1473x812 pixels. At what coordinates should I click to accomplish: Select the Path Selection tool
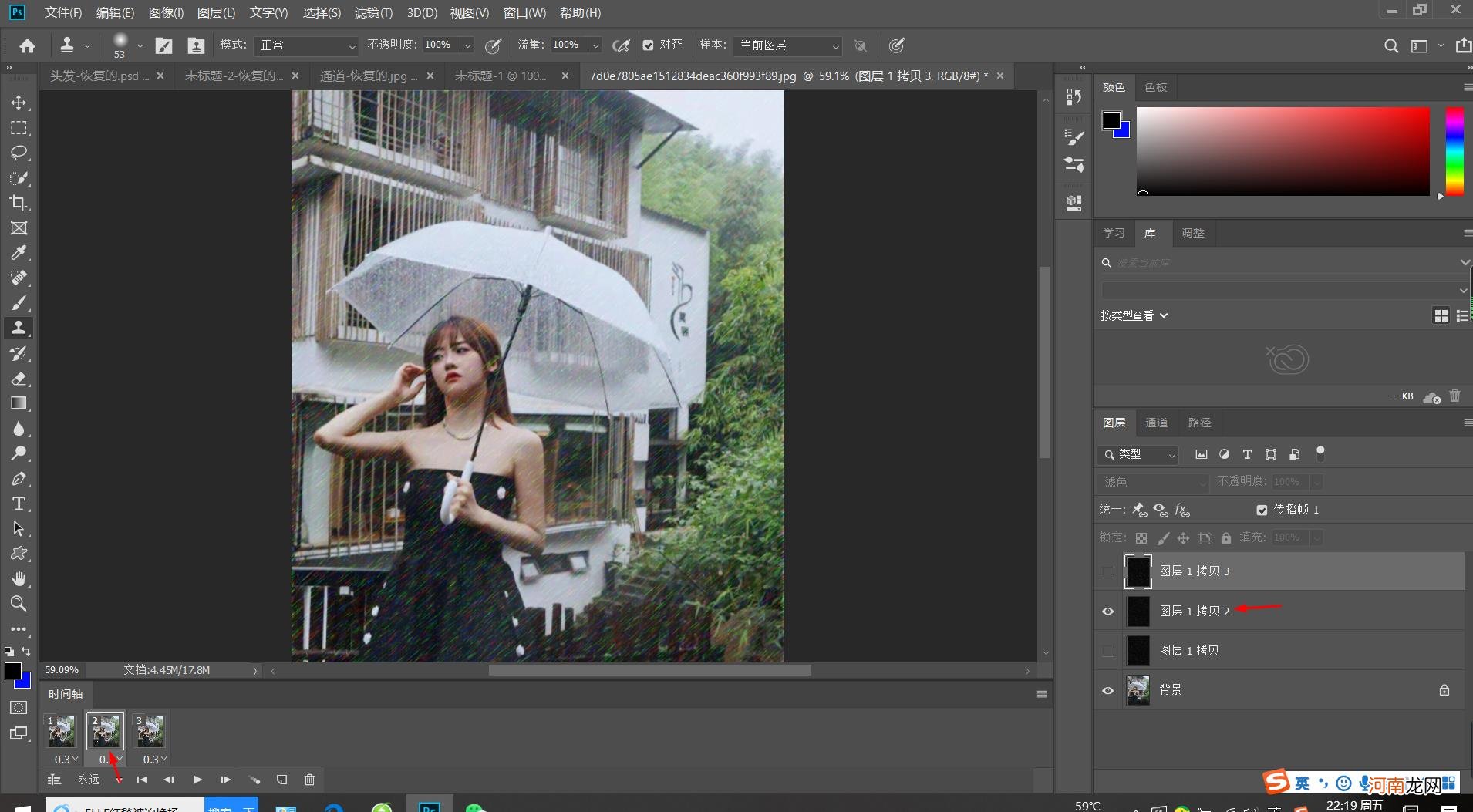[x=19, y=528]
